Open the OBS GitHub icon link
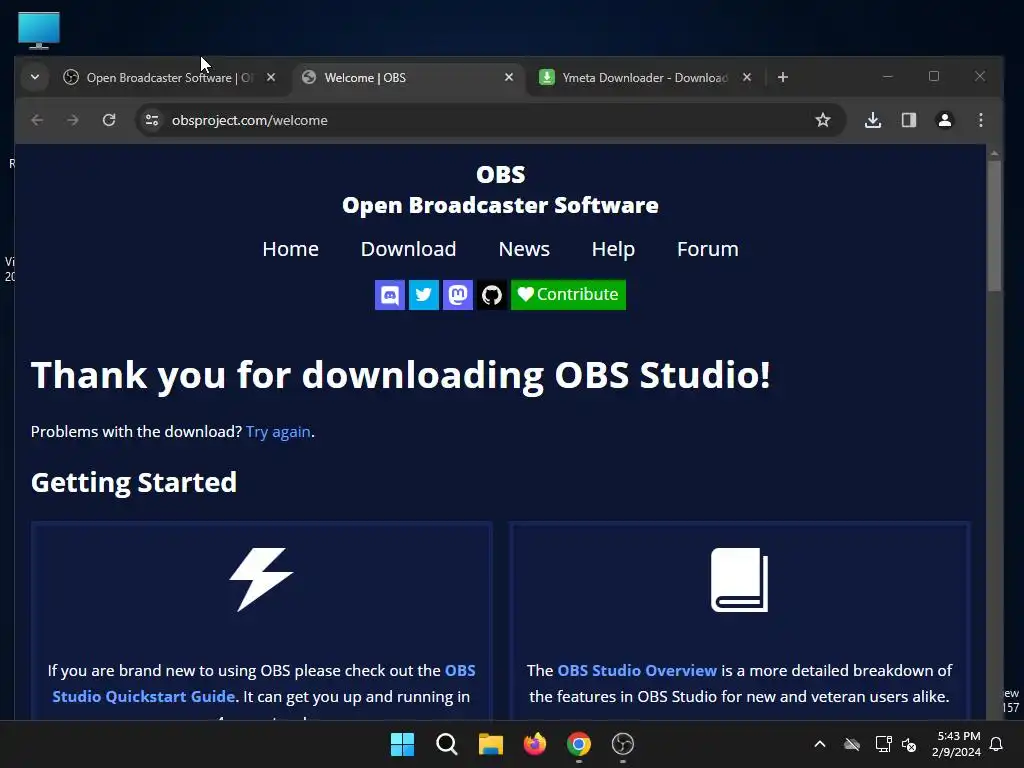Screen dimensions: 1024x768 (x=492, y=295)
